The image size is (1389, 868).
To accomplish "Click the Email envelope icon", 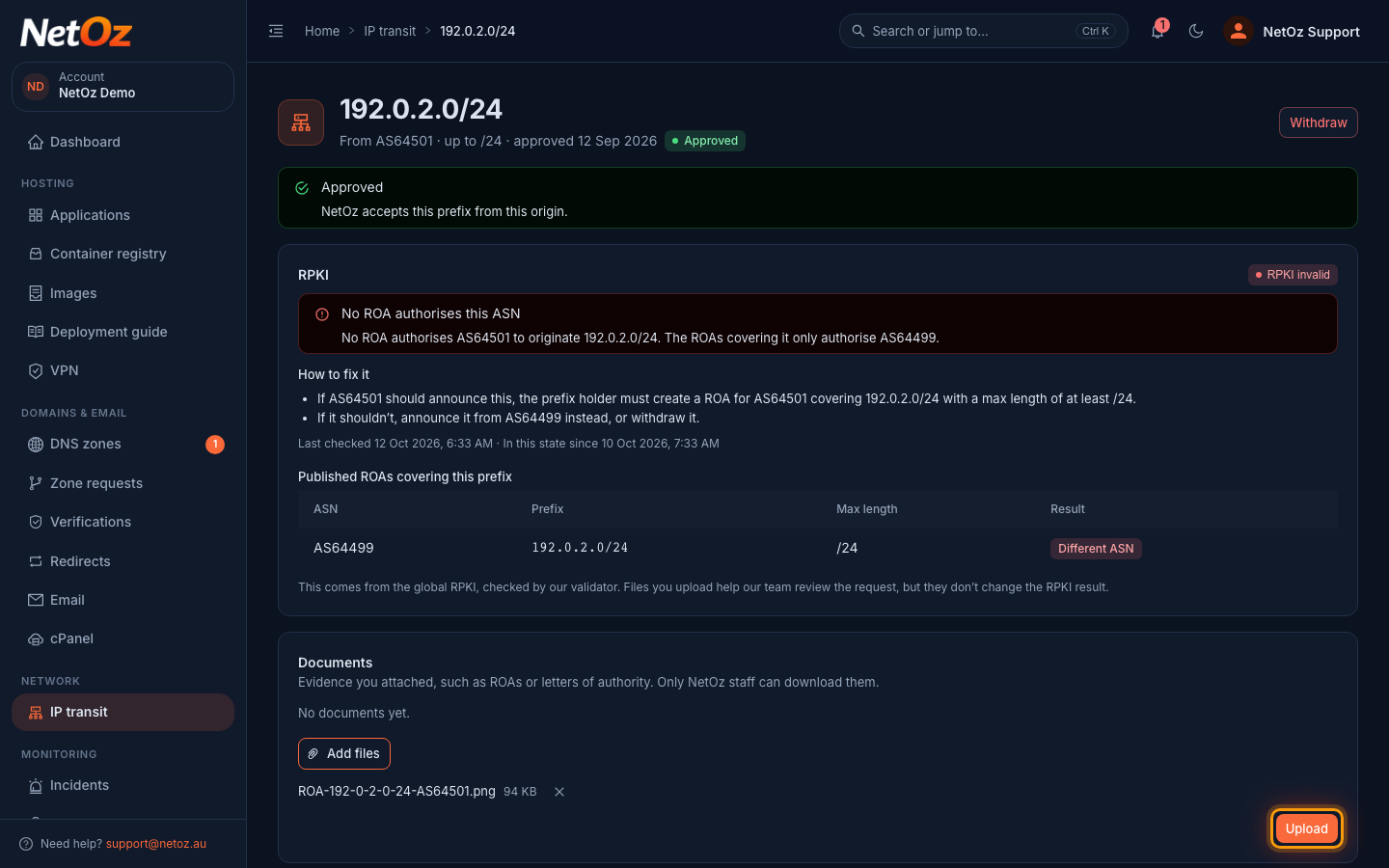I will point(36,600).
